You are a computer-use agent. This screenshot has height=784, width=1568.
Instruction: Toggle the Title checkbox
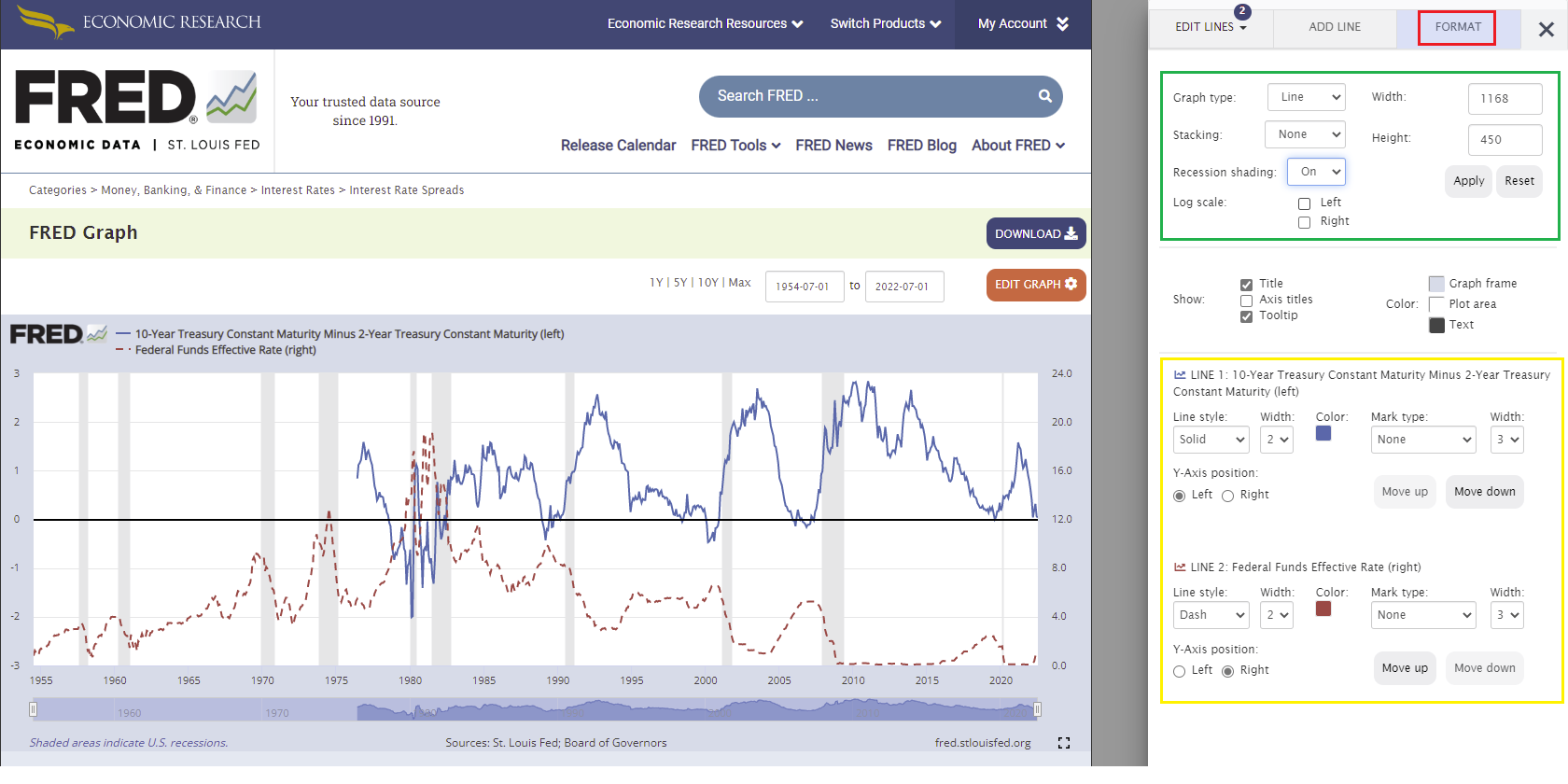[1246, 285]
